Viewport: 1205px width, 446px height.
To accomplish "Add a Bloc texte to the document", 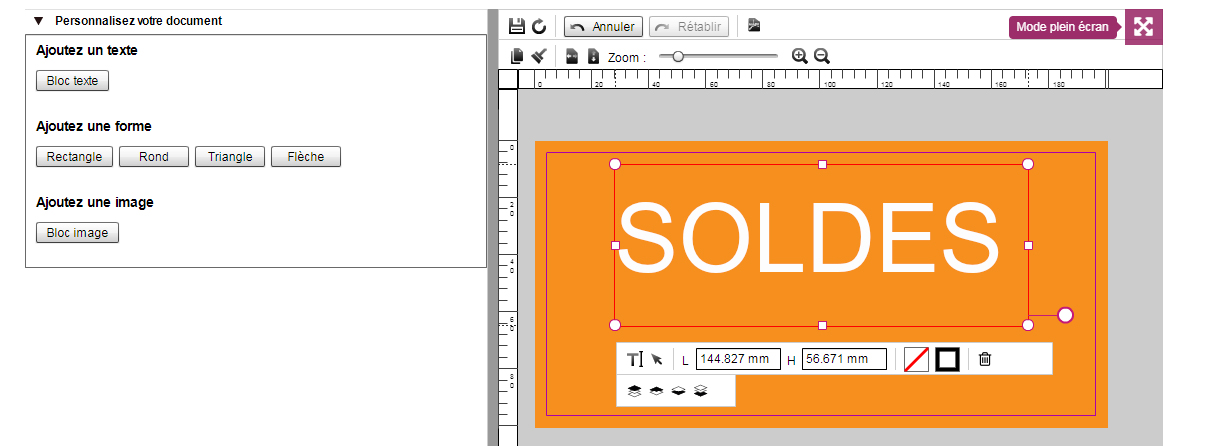I will tap(72, 81).
